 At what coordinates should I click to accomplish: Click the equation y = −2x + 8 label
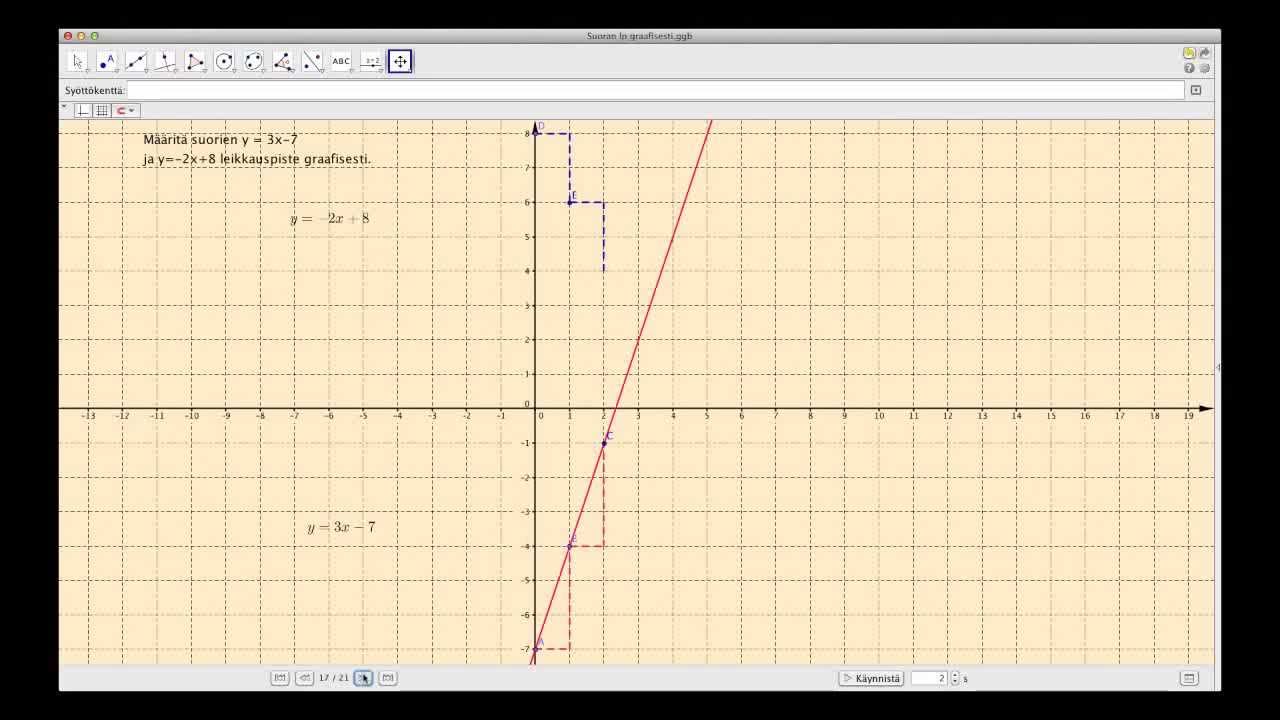coord(330,218)
